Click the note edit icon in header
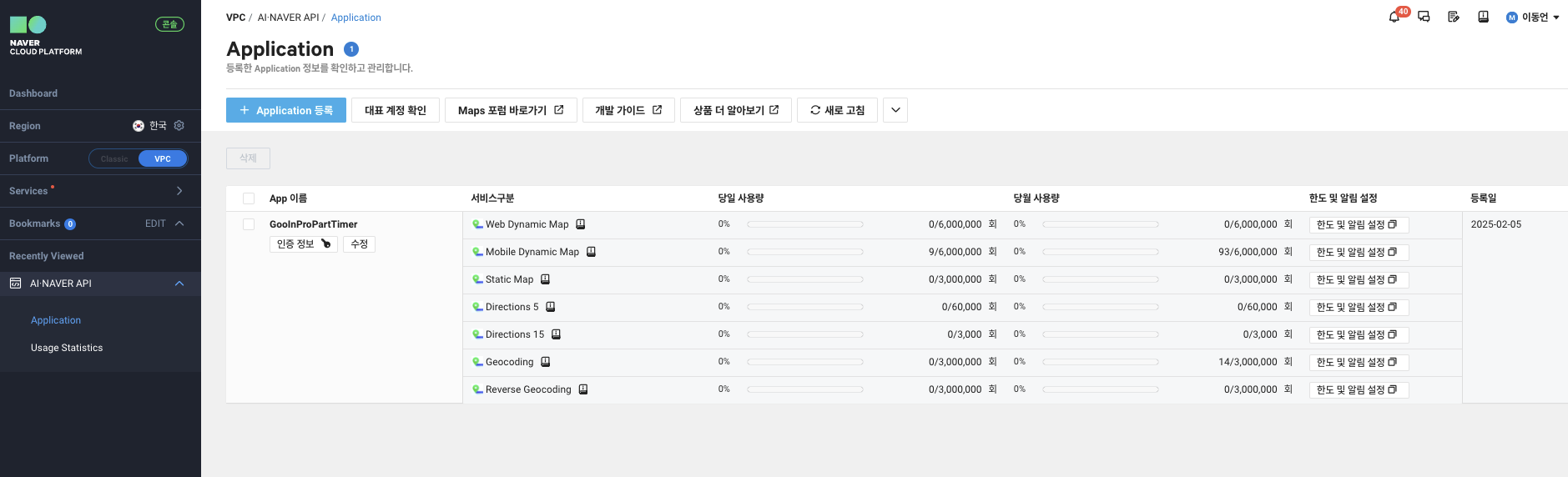 (x=1454, y=17)
